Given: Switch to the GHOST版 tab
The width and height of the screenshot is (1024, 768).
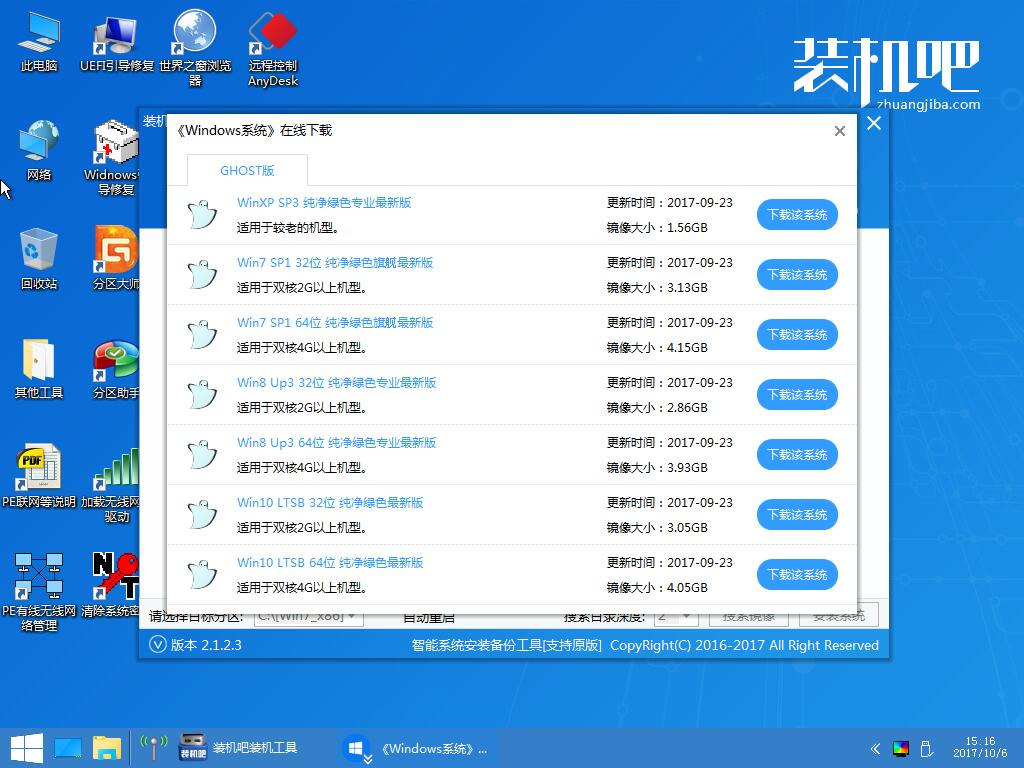Looking at the screenshot, I should pyautogui.click(x=247, y=170).
